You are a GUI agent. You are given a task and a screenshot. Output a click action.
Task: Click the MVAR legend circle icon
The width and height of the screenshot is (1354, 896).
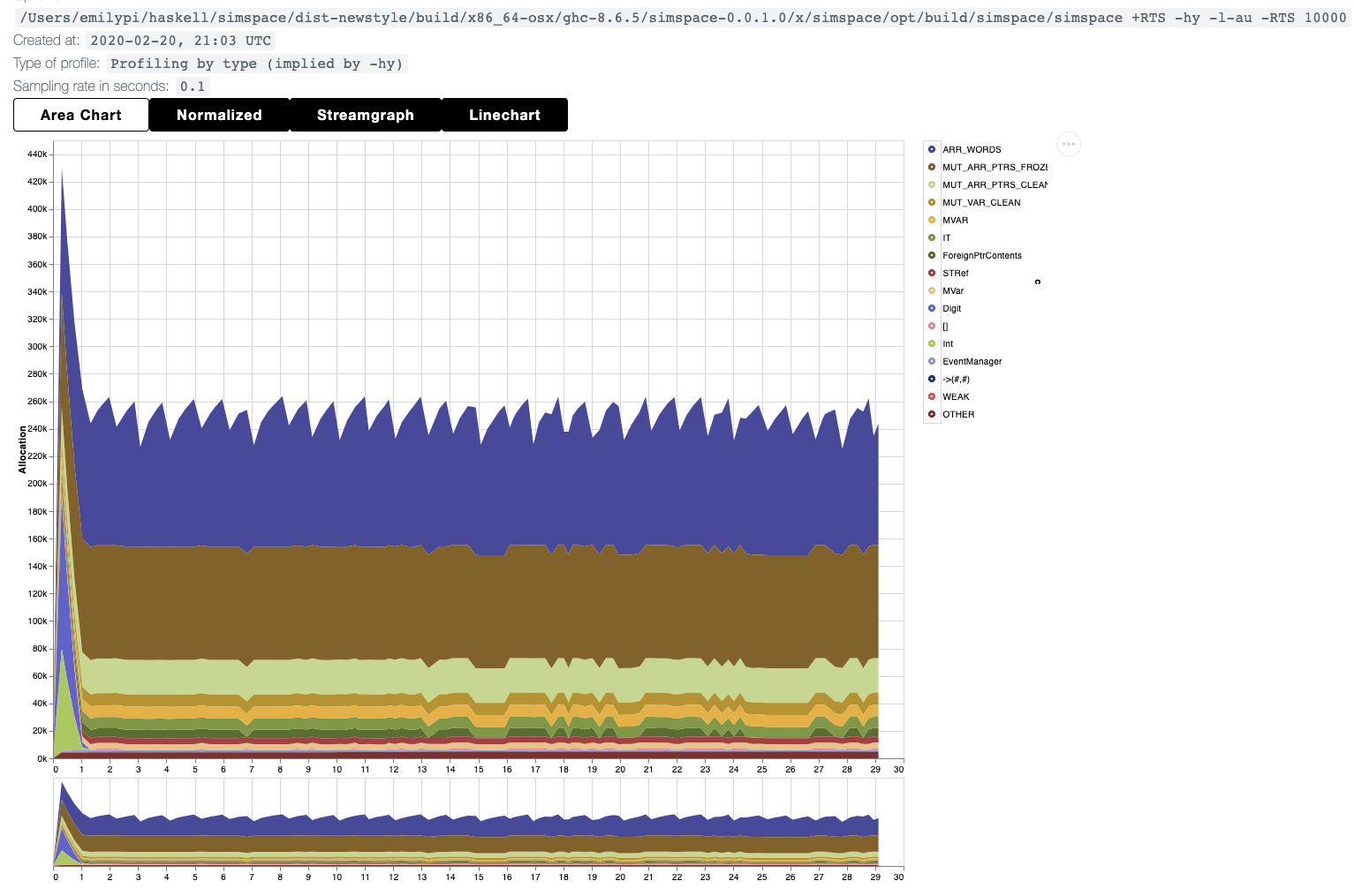[x=932, y=220]
